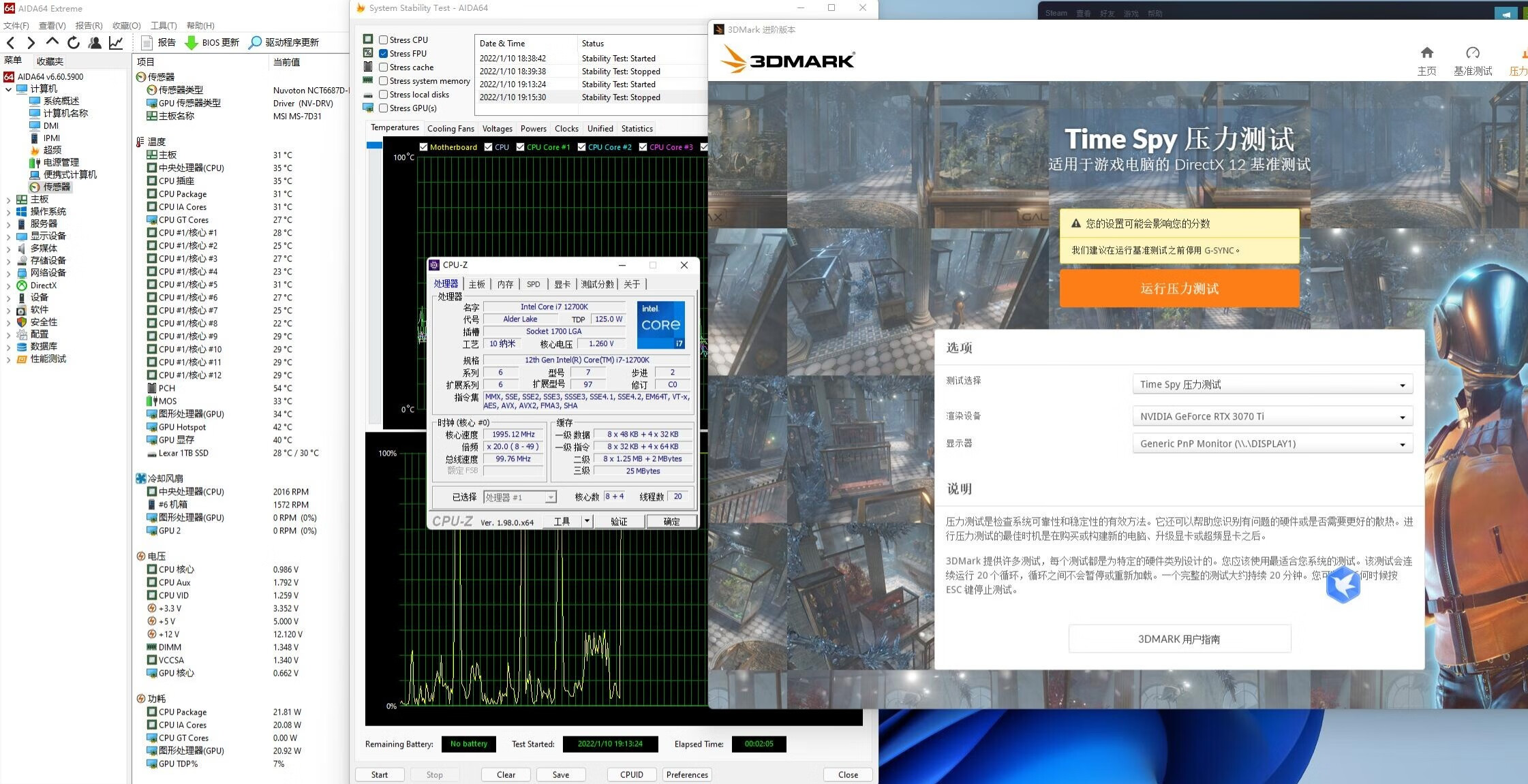The width and height of the screenshot is (1528, 784).
Task: Open Steam 好友 menu in background window
Action: tap(1107, 14)
